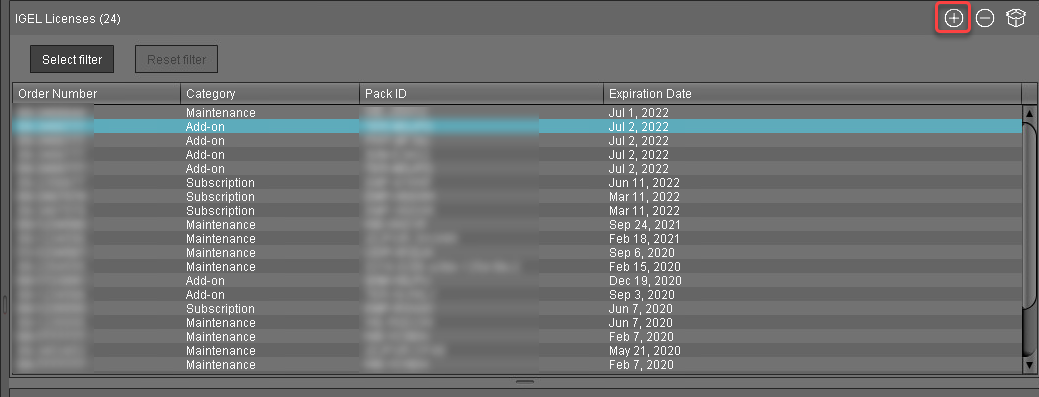
Task: Open the license package box icon
Action: coord(1016,19)
